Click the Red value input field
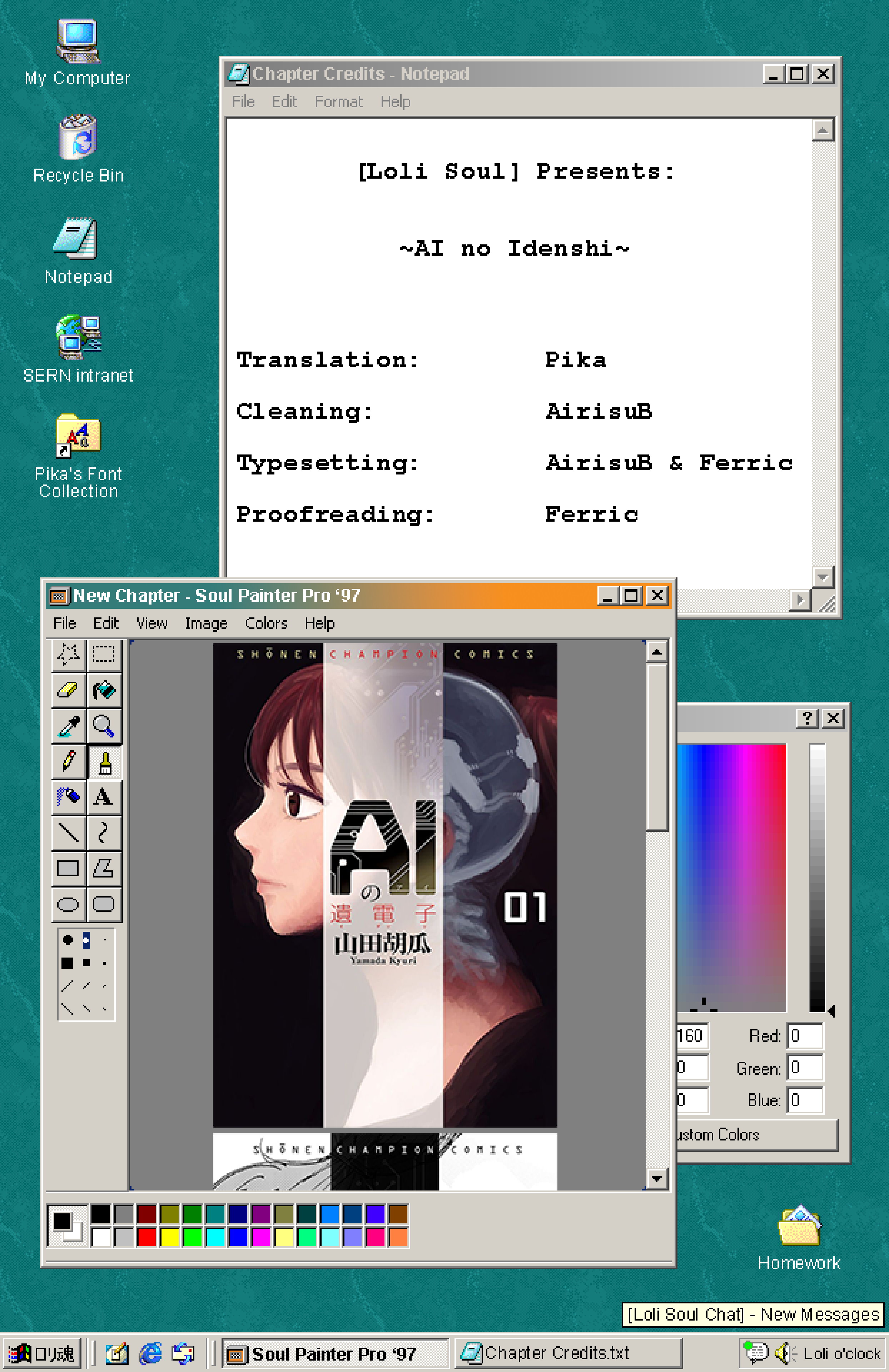This screenshot has height=1372, width=889. [x=805, y=1036]
